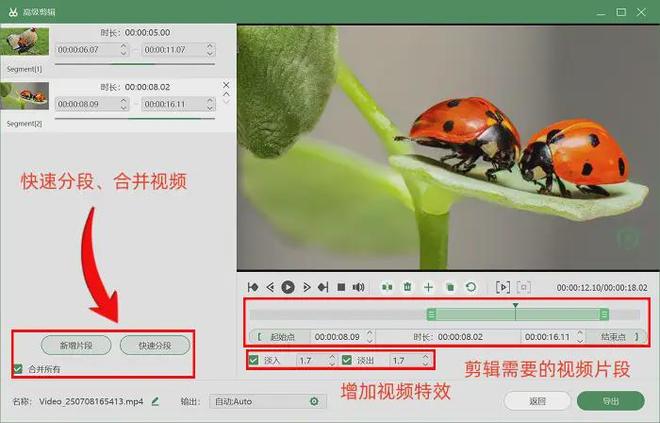Toggle the 淡入 fade-in checkbox
This screenshot has height=423, width=660.
[253, 360]
